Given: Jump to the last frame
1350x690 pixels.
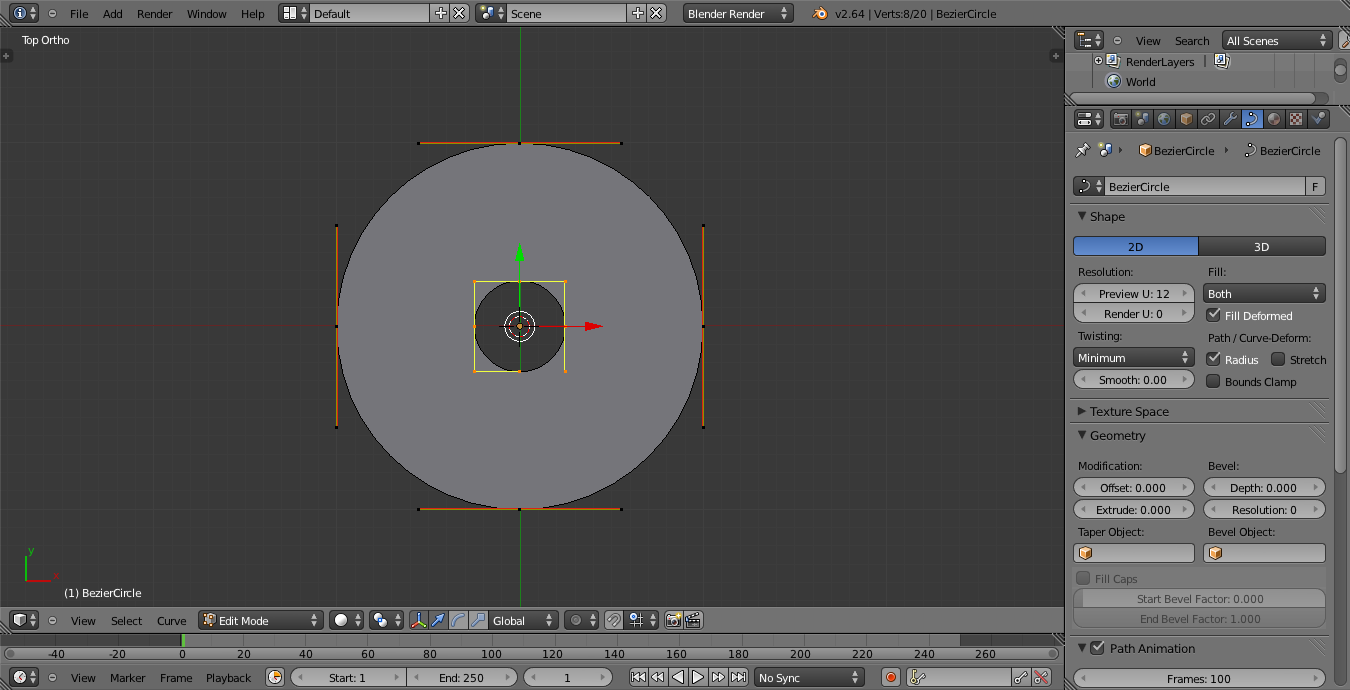Looking at the screenshot, I should click(x=738, y=677).
